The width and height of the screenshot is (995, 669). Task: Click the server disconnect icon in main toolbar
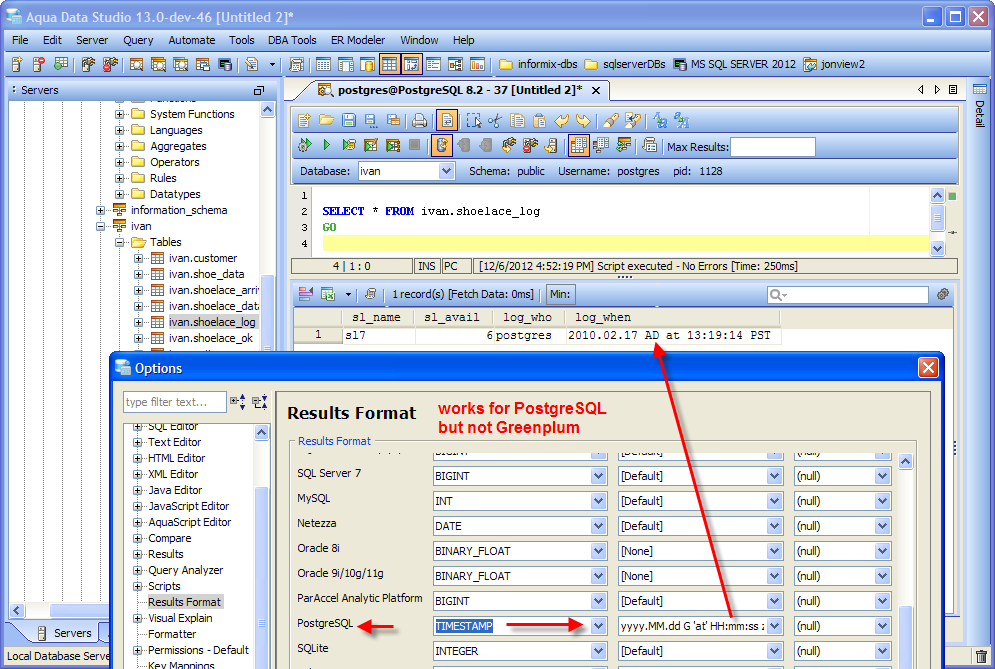tap(110, 64)
